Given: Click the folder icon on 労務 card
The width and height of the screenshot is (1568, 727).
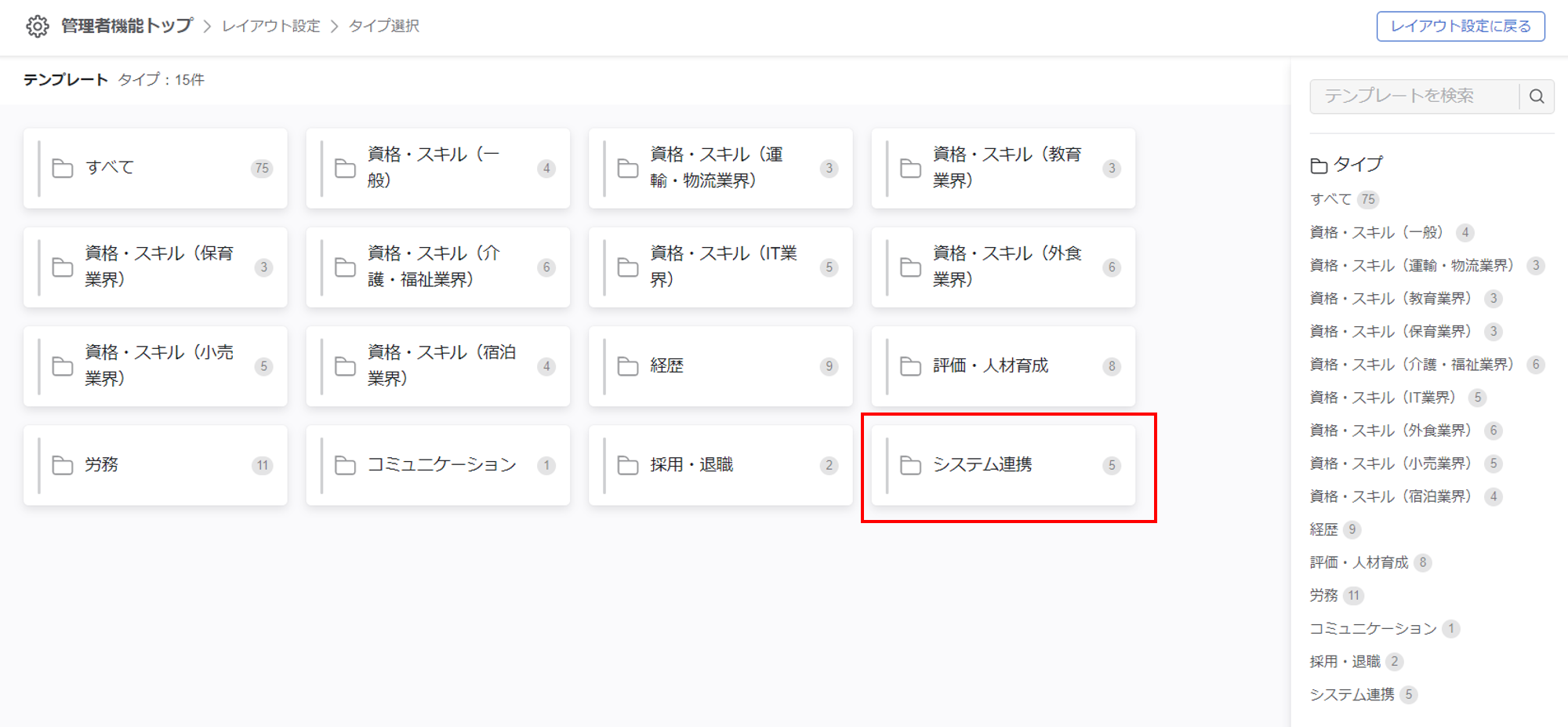Looking at the screenshot, I should (64, 464).
